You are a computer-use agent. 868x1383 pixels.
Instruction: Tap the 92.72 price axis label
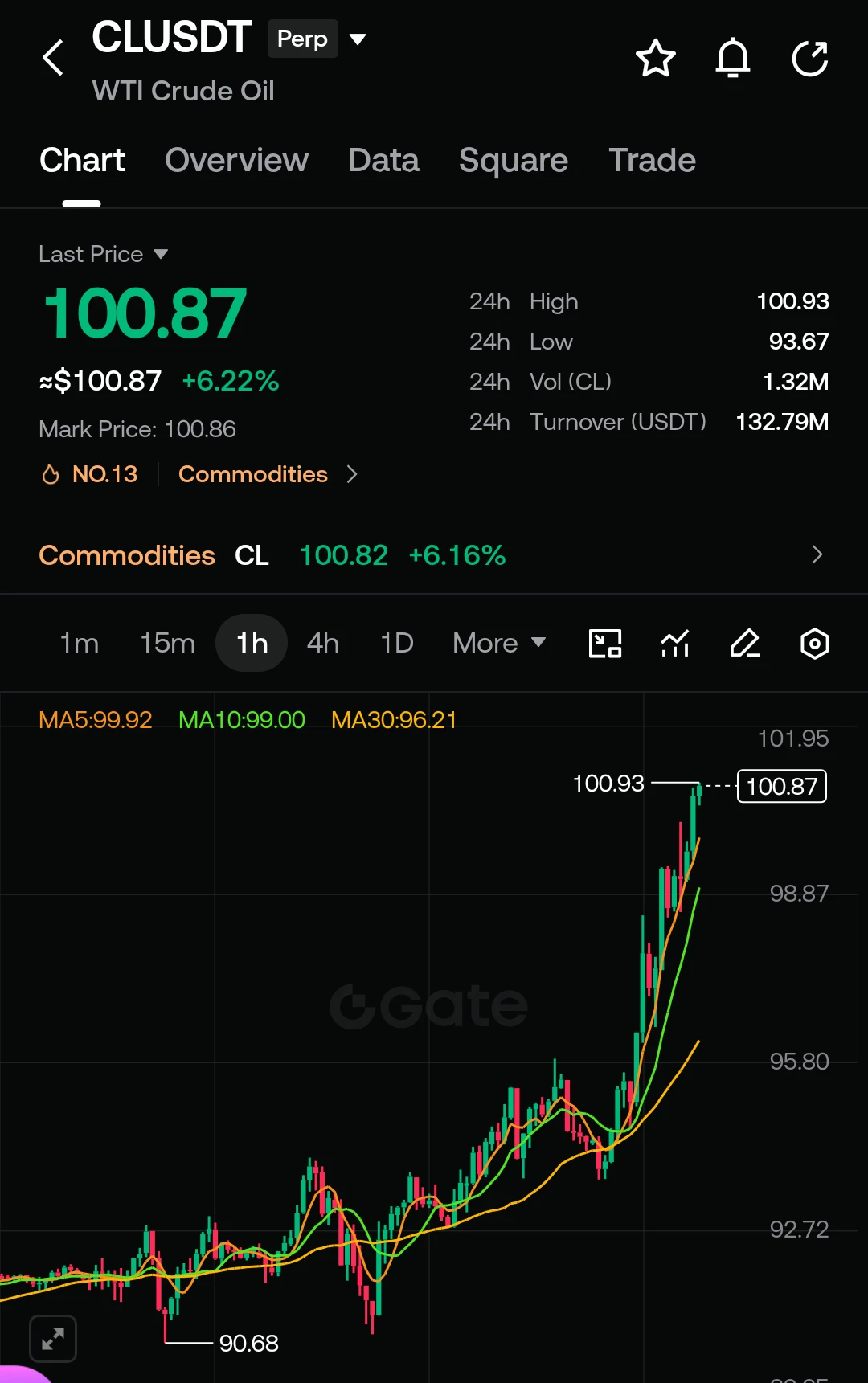(x=799, y=1230)
